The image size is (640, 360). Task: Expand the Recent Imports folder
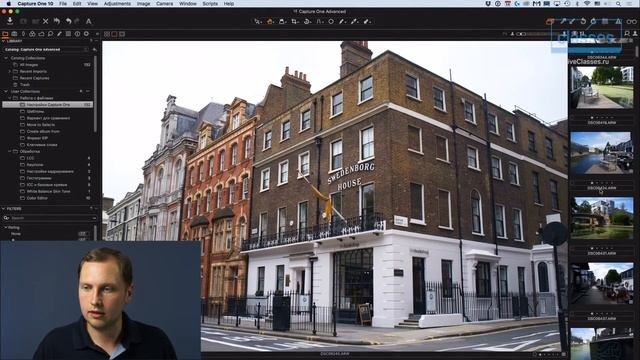point(10,71)
